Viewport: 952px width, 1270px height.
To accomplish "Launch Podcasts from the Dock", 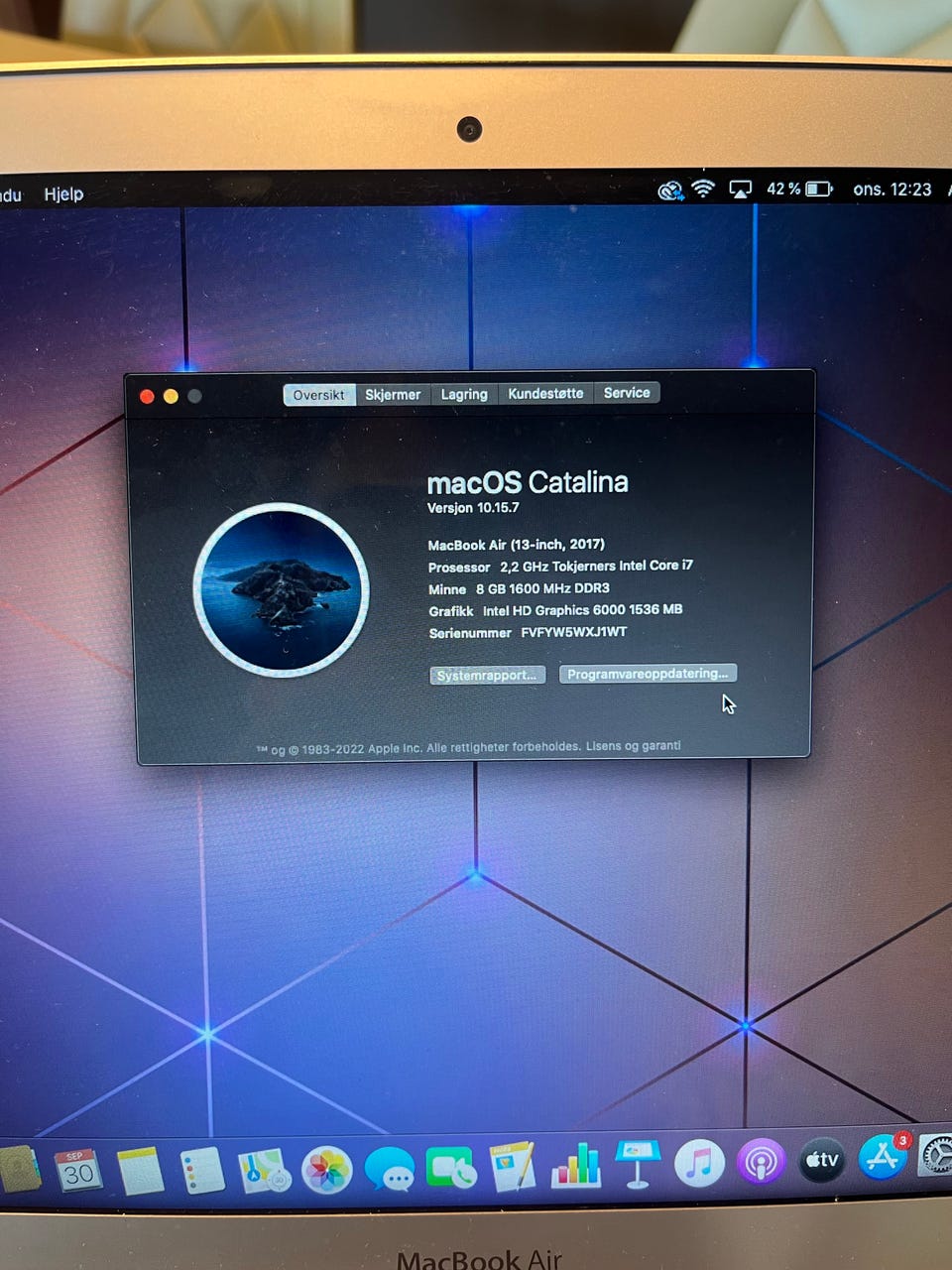I will 761,1161.
